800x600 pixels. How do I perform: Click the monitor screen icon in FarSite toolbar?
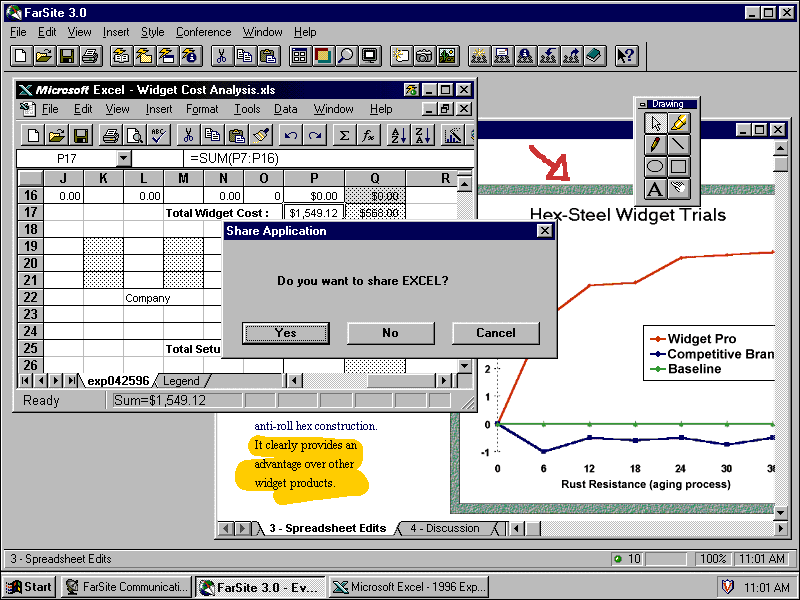point(369,56)
